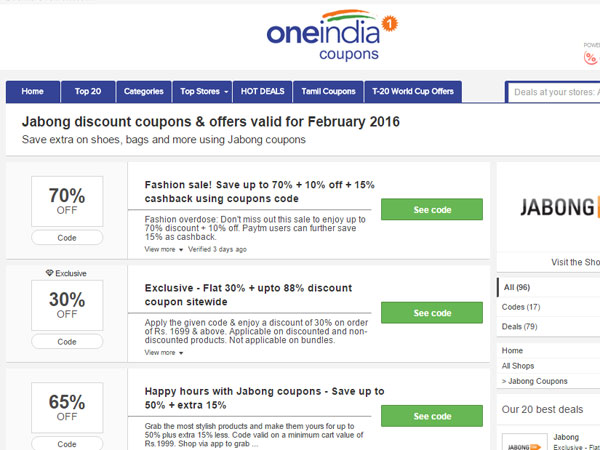
Task: Open the Categories tab
Action: (143, 92)
